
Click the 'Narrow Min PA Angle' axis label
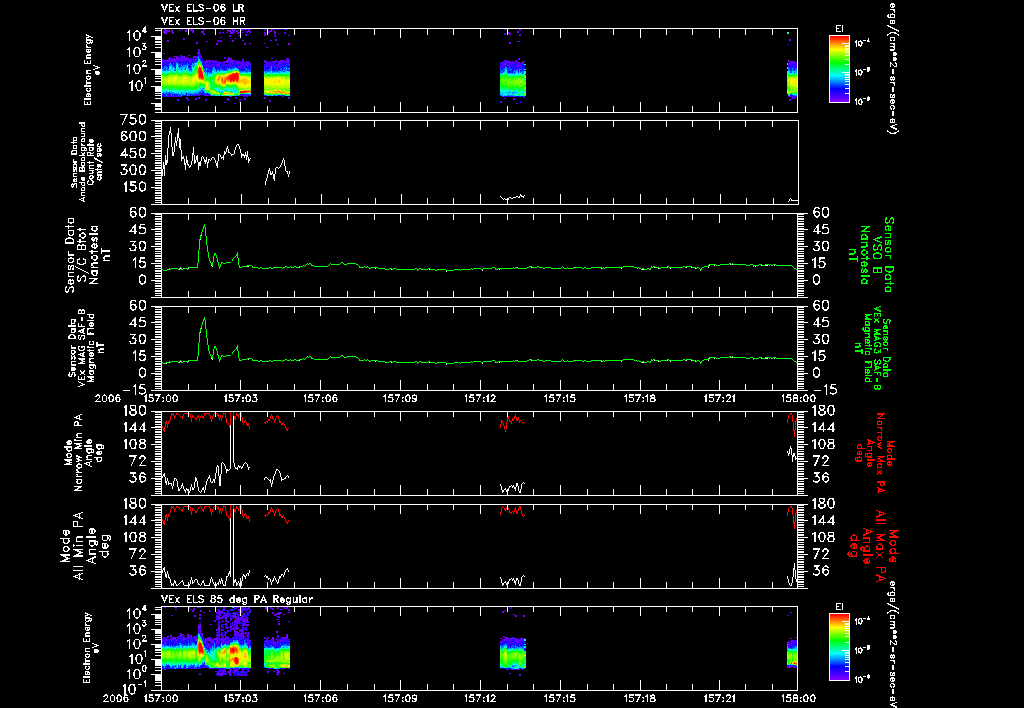click(x=84, y=451)
